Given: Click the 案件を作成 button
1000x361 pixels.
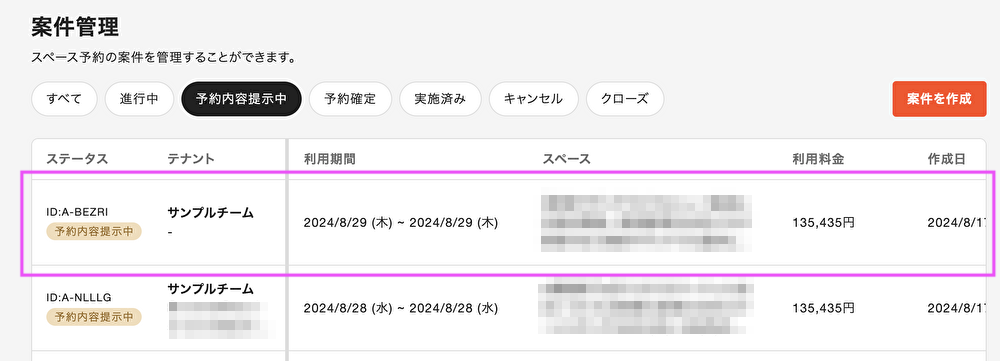Looking at the screenshot, I should coord(939,99).
